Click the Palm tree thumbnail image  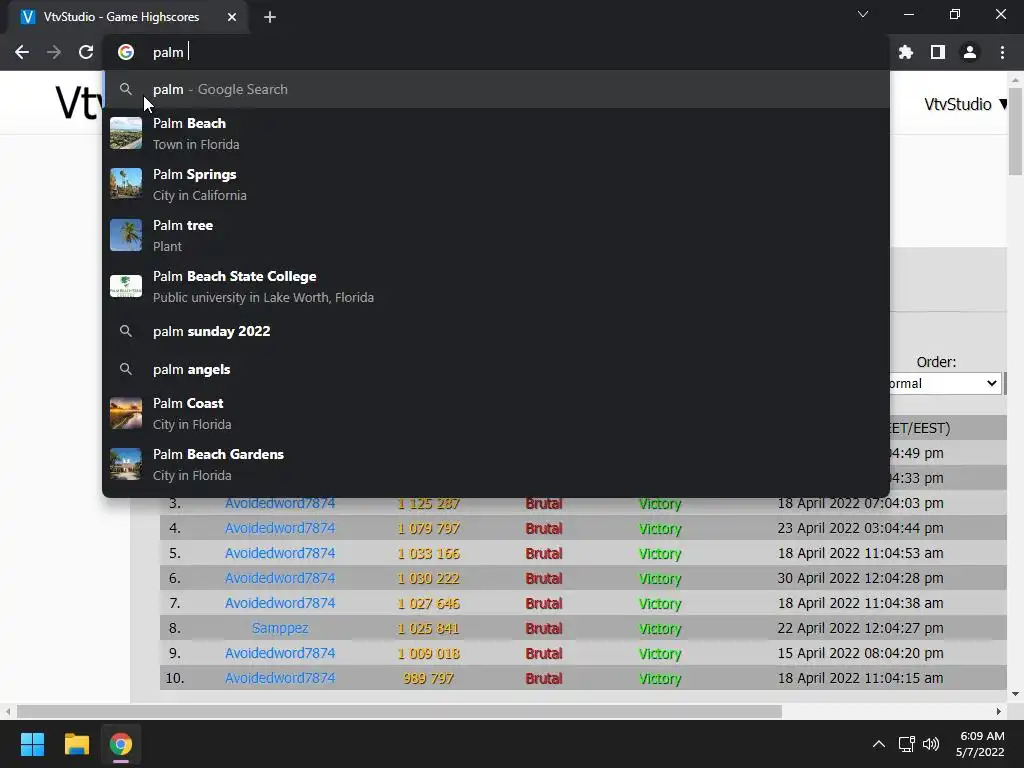tap(126, 235)
